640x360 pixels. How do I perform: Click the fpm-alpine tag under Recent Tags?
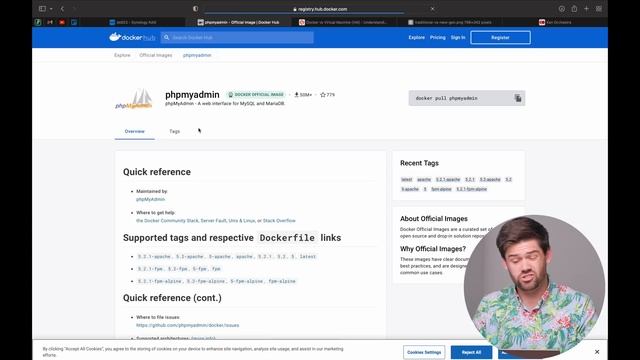click(x=441, y=189)
